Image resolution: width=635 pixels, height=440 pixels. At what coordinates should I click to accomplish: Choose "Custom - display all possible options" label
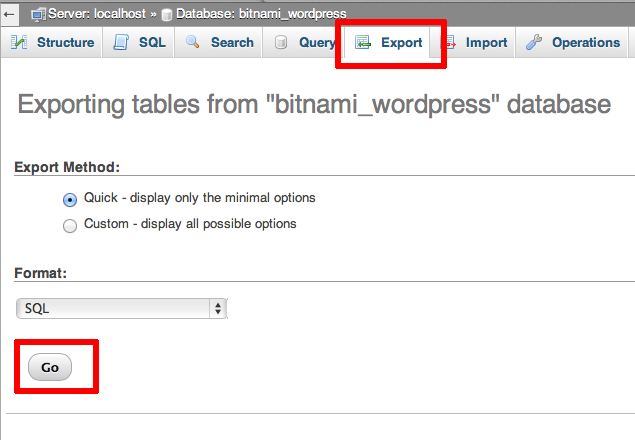(x=190, y=224)
